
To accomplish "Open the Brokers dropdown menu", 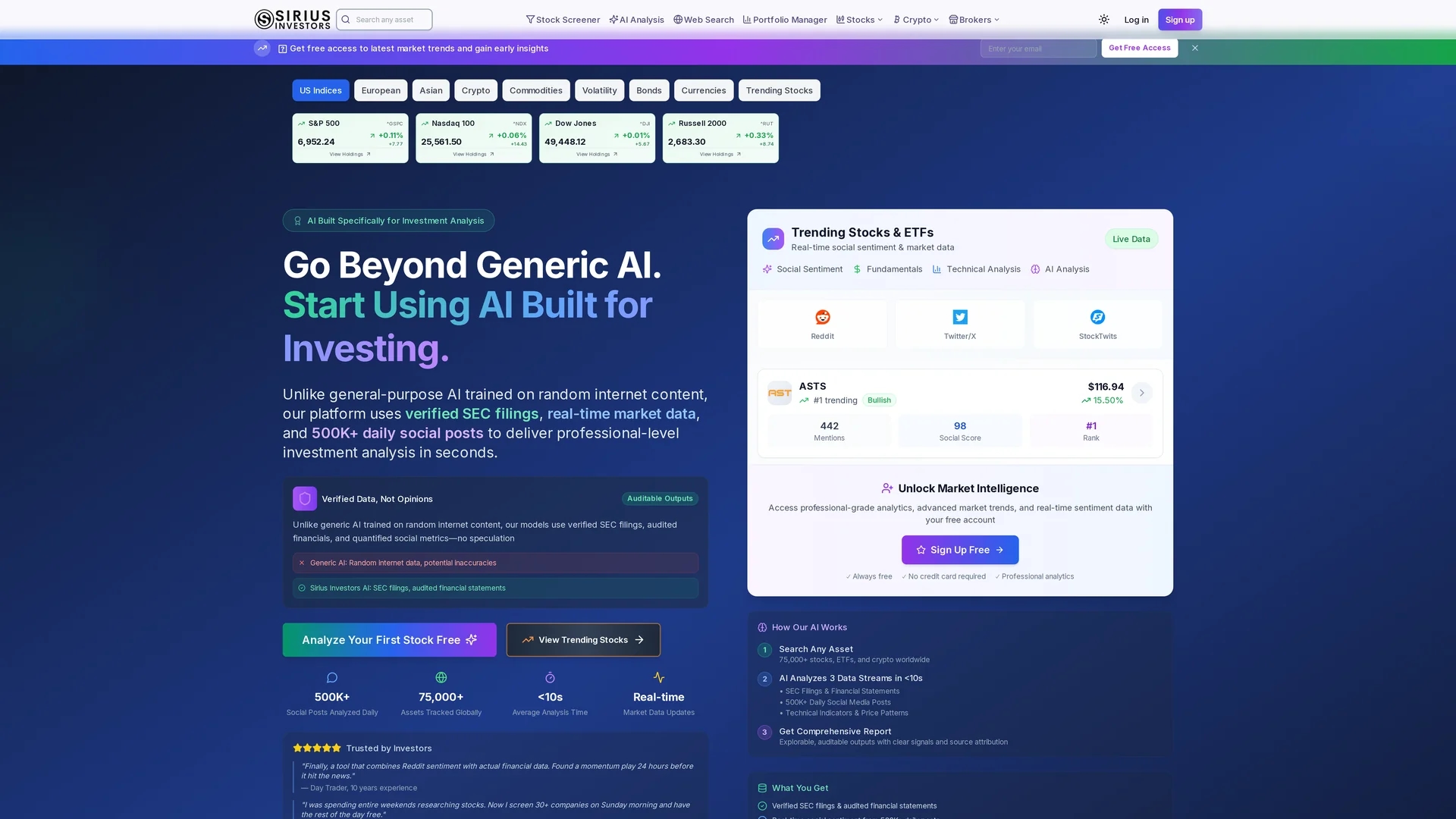I will tap(974, 20).
